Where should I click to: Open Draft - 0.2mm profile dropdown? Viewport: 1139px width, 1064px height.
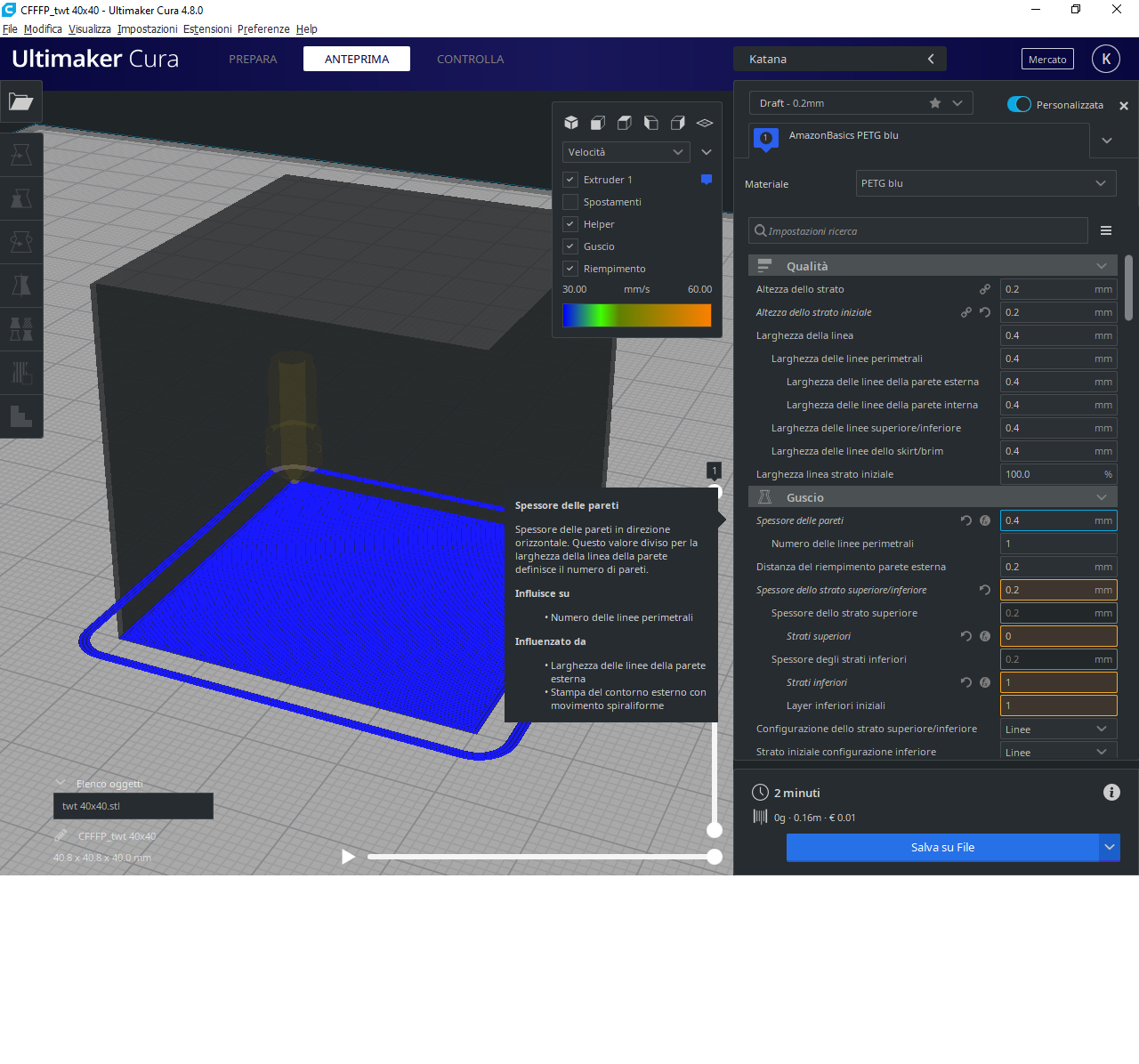(x=860, y=103)
